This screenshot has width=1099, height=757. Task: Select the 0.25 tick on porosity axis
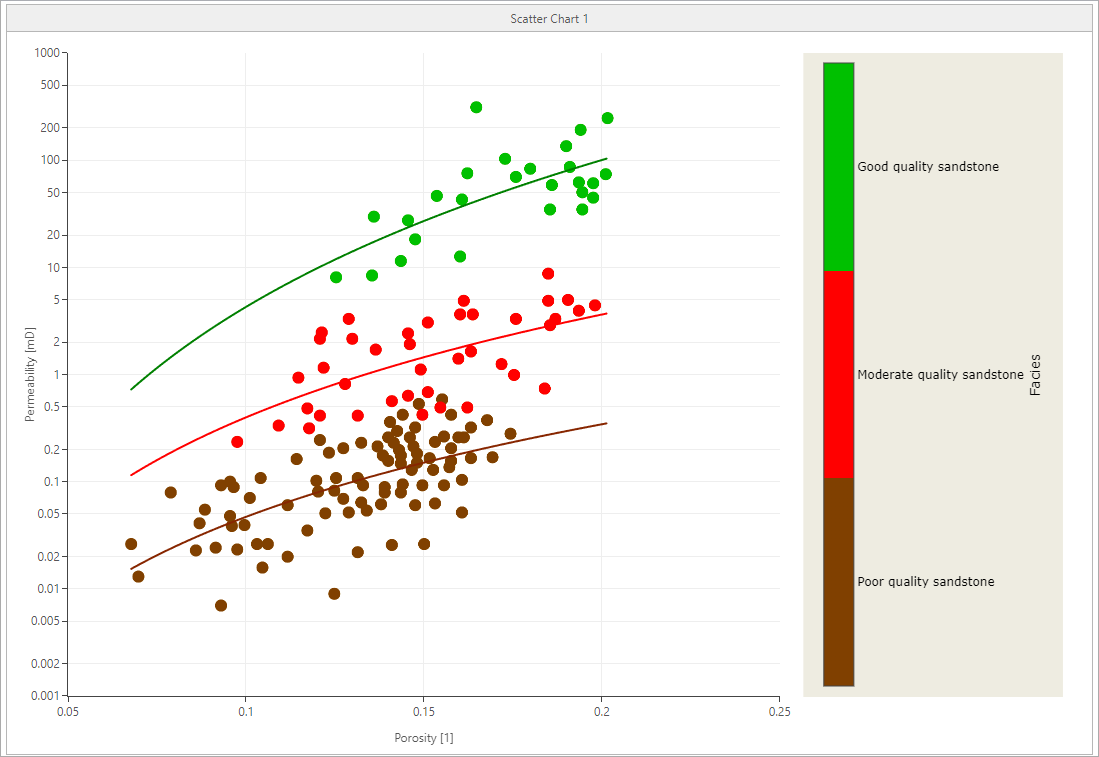click(x=778, y=712)
